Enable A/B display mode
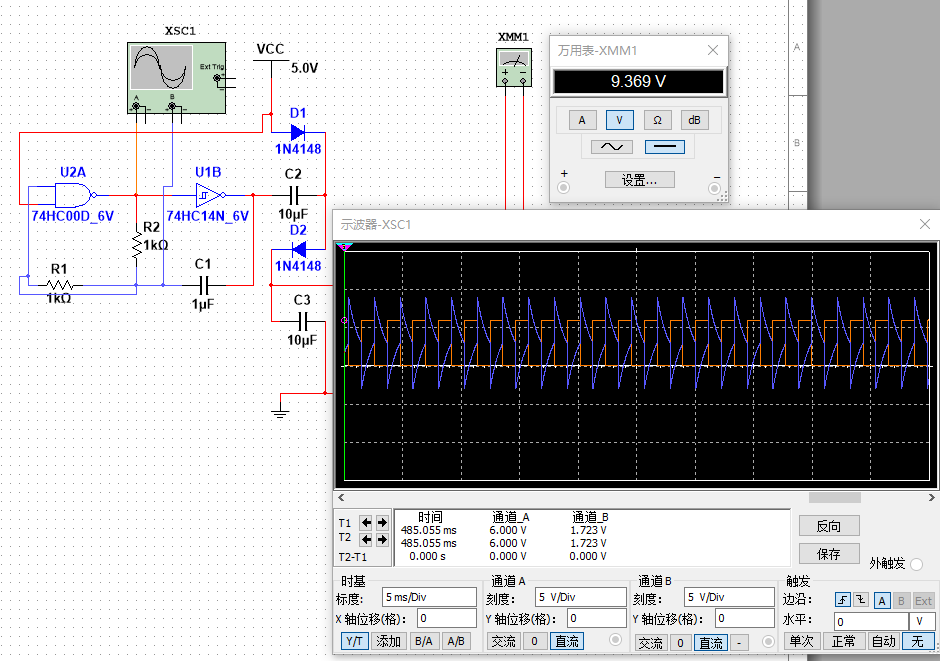940x661 pixels. coord(456,641)
